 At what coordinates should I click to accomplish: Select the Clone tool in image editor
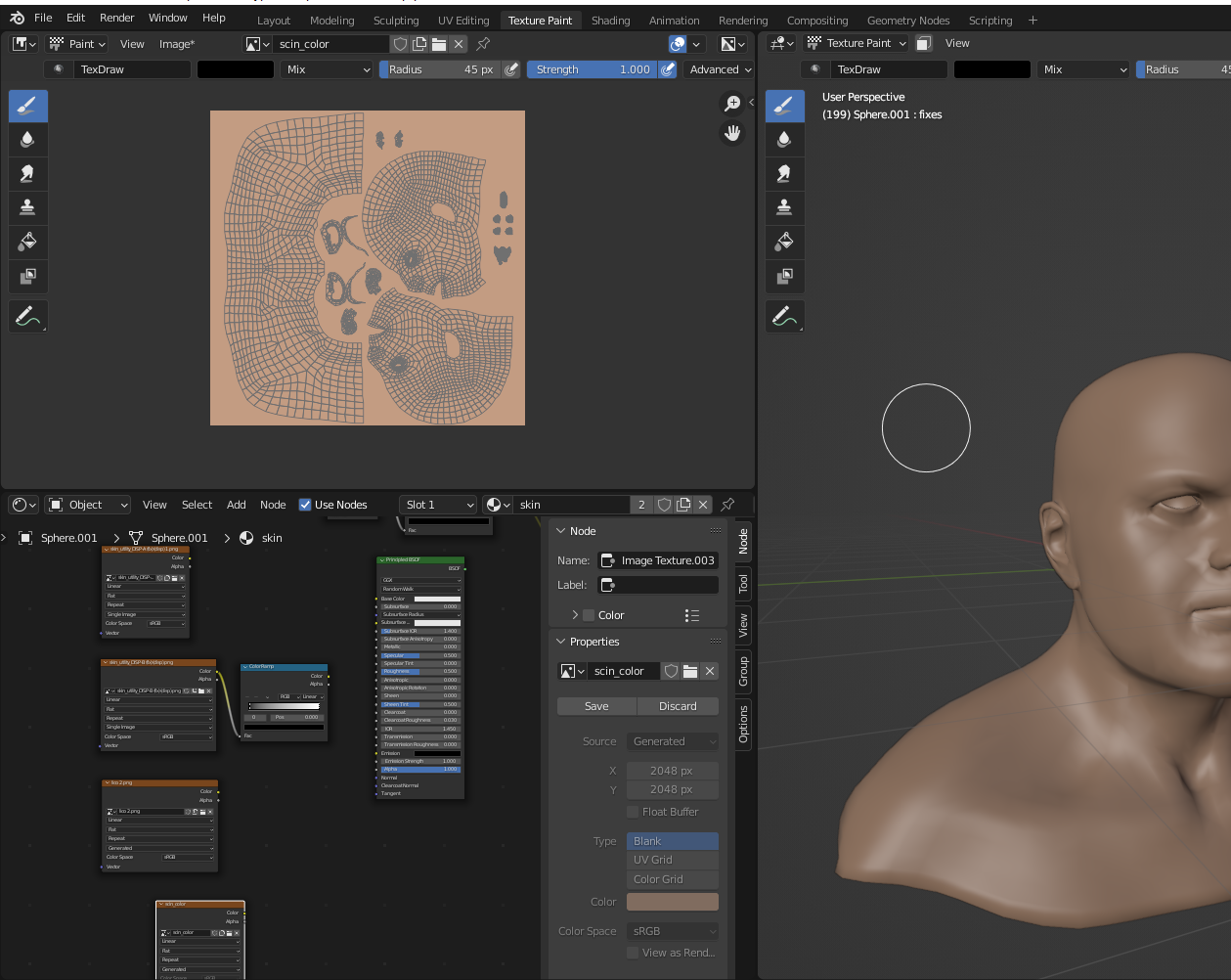coord(27,207)
